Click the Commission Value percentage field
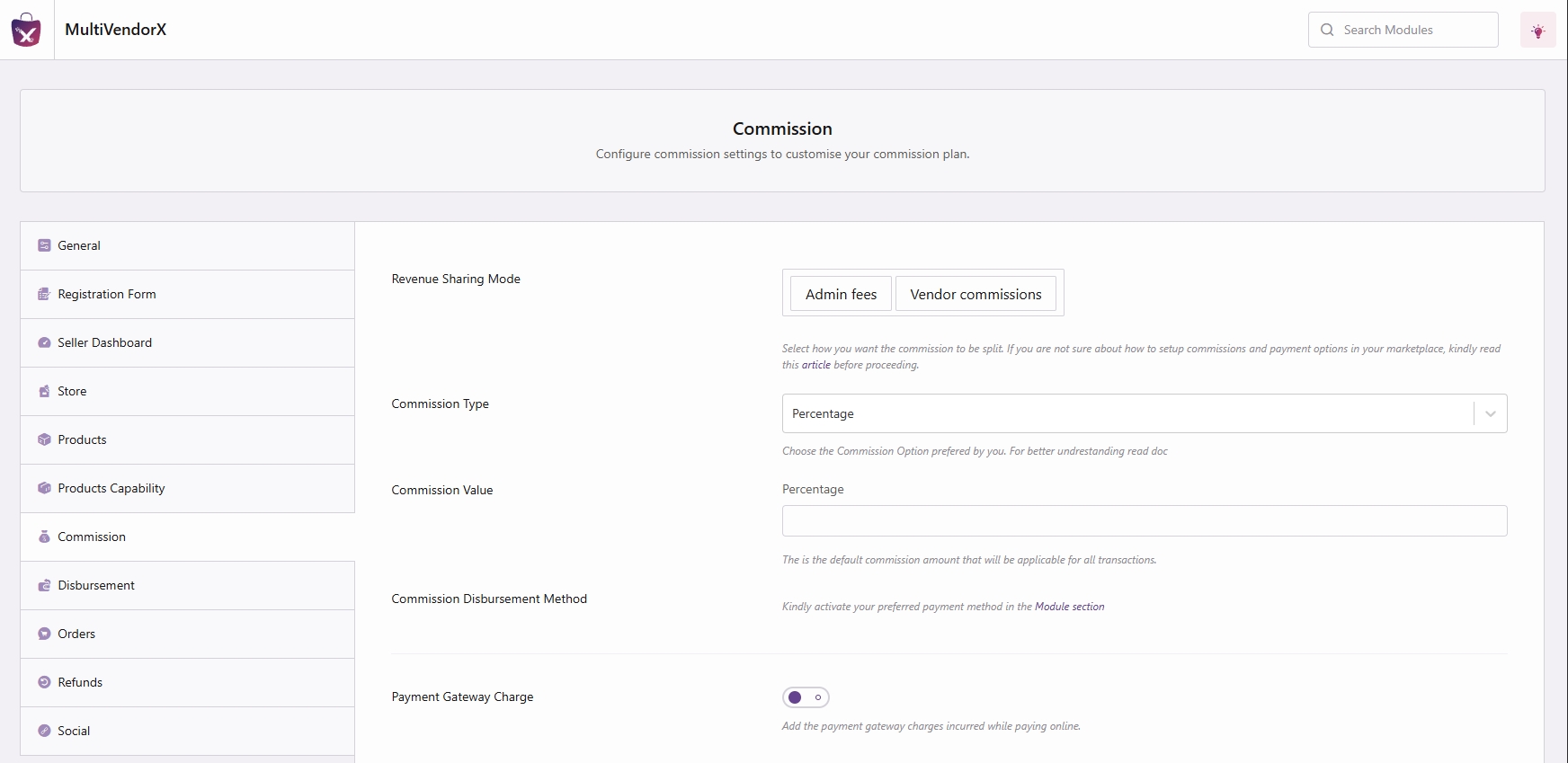The height and width of the screenshot is (763, 1568). 1144,520
